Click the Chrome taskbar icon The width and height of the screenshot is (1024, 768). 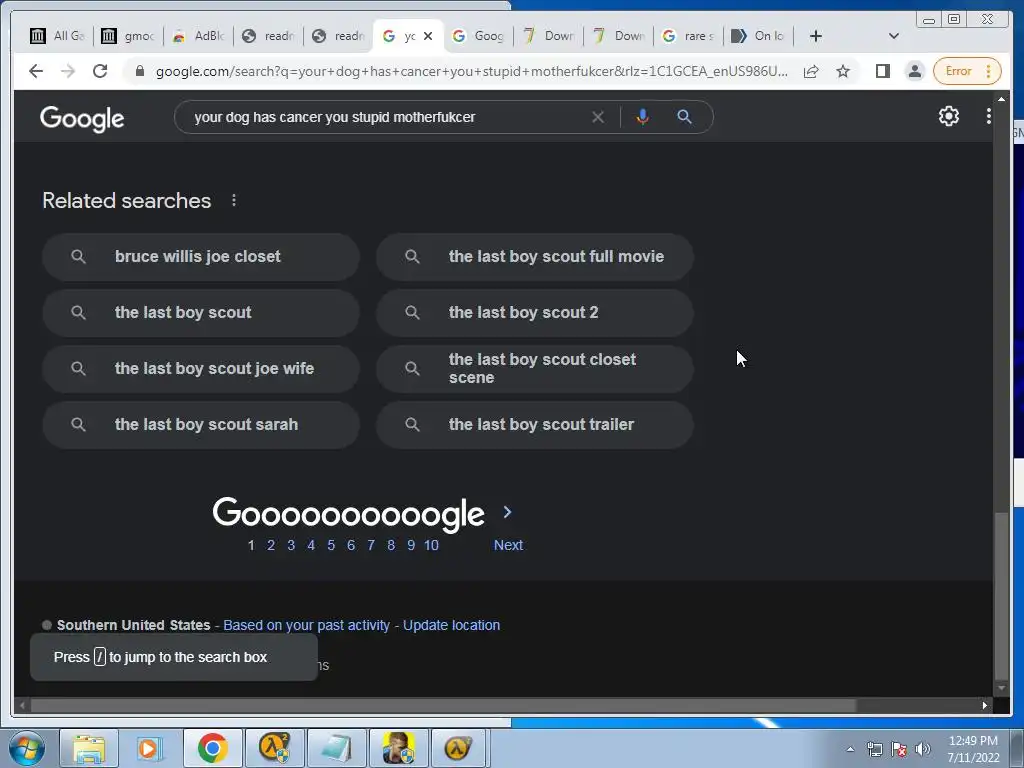pos(213,748)
